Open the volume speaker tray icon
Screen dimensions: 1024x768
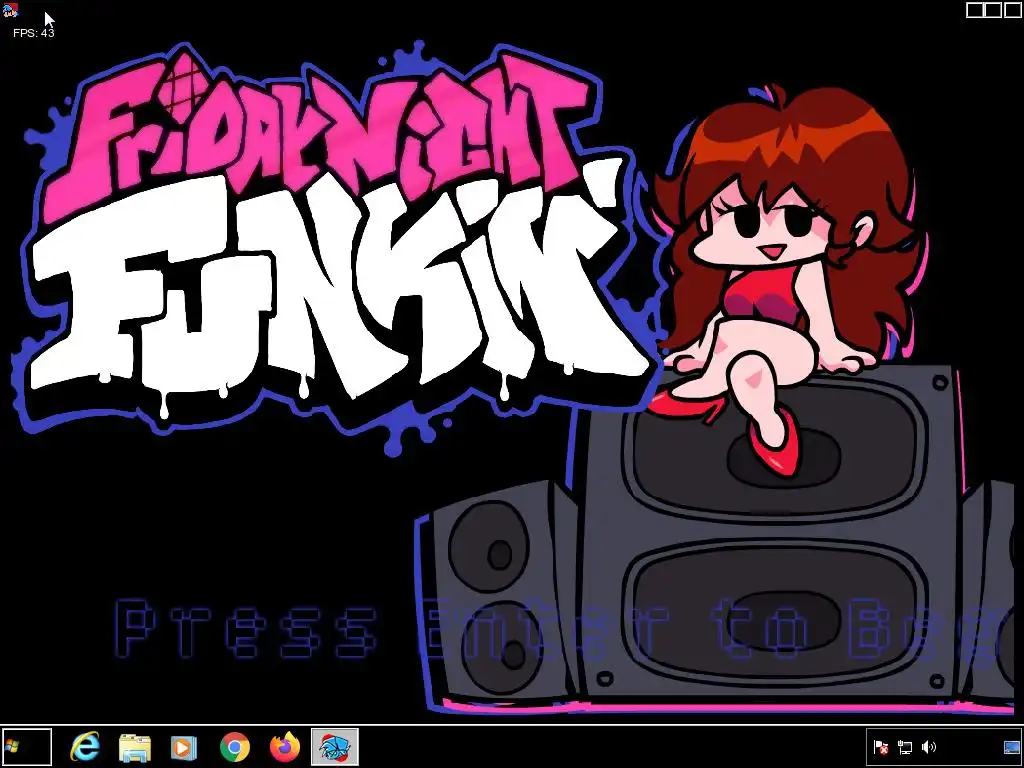928,747
